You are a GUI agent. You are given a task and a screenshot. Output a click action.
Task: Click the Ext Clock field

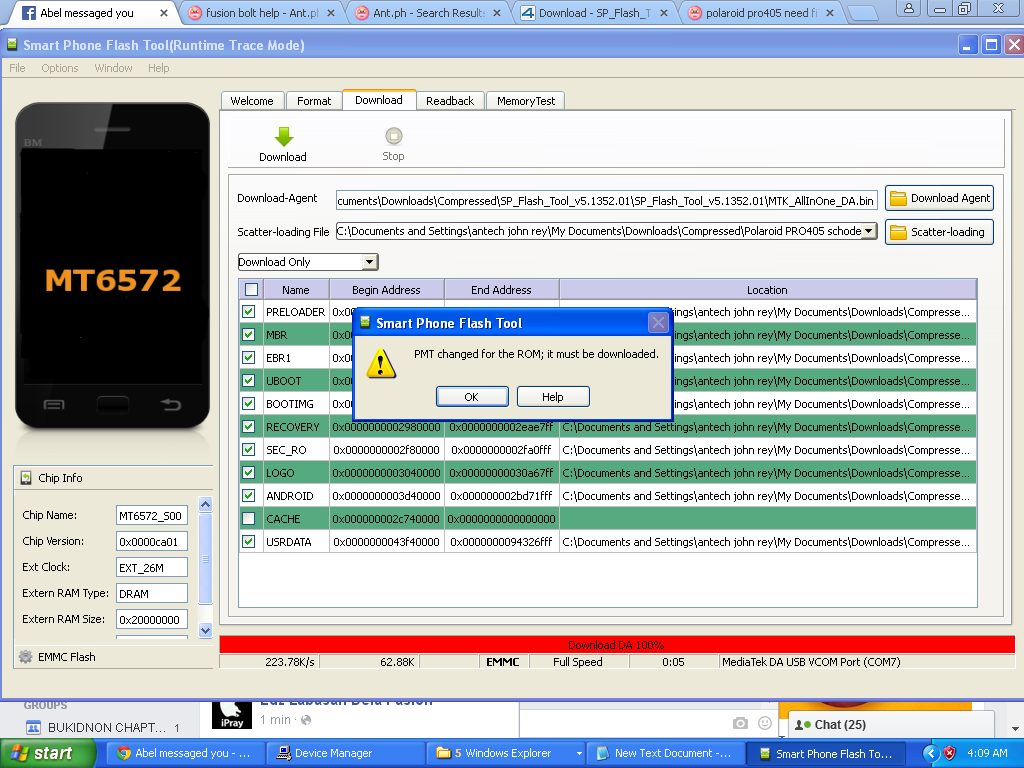tap(152, 568)
